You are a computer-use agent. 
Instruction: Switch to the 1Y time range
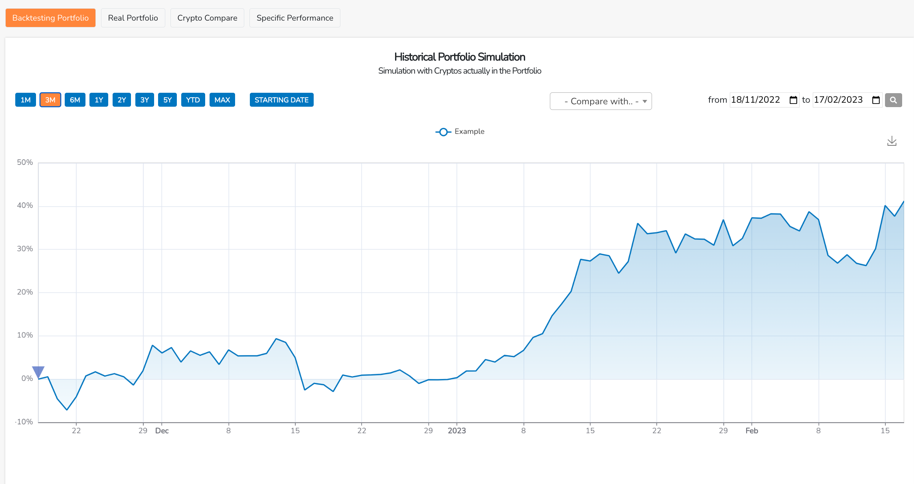tap(98, 100)
